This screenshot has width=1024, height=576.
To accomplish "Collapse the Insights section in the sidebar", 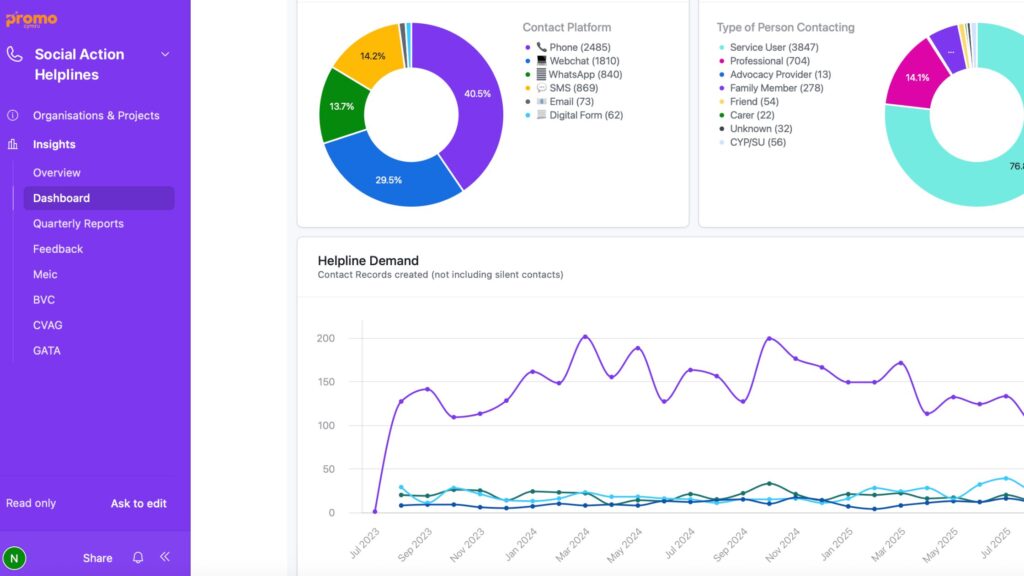I will pos(54,144).
